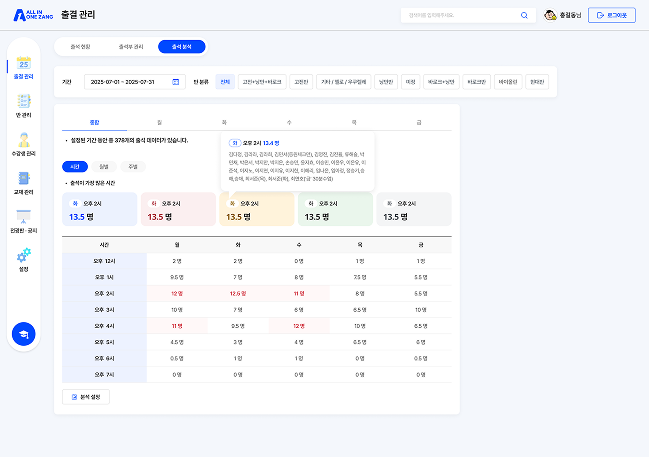
Task: Click the 오후 5시 row header
Action: 104,342
